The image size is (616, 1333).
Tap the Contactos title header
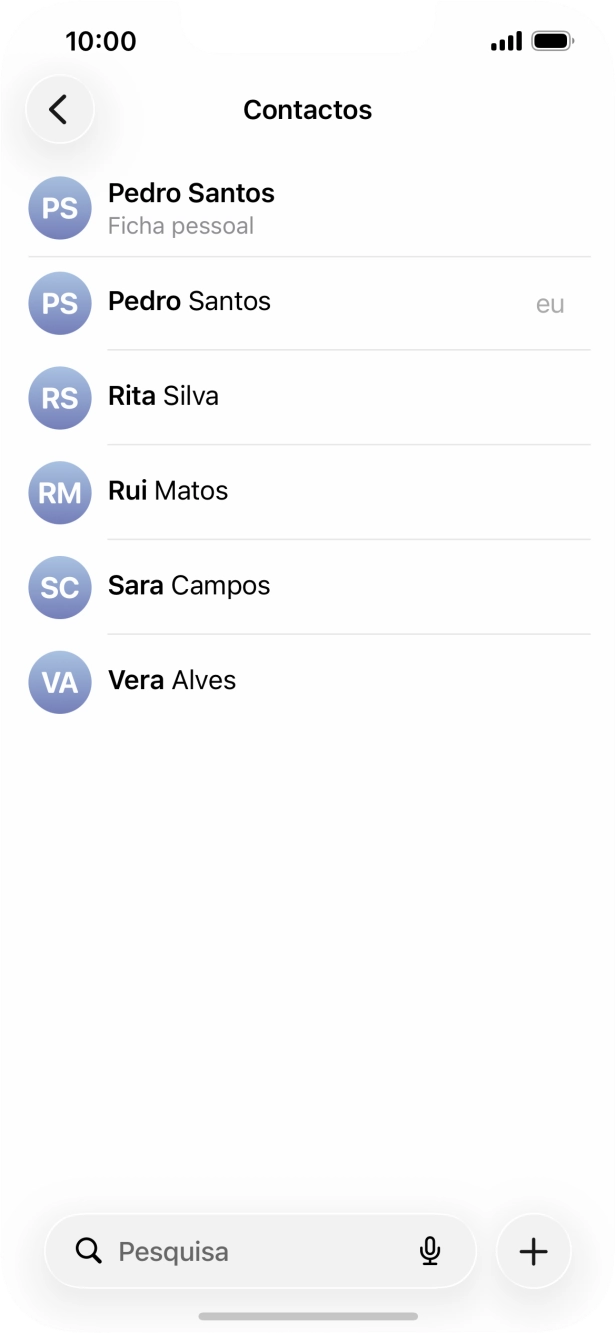click(307, 109)
